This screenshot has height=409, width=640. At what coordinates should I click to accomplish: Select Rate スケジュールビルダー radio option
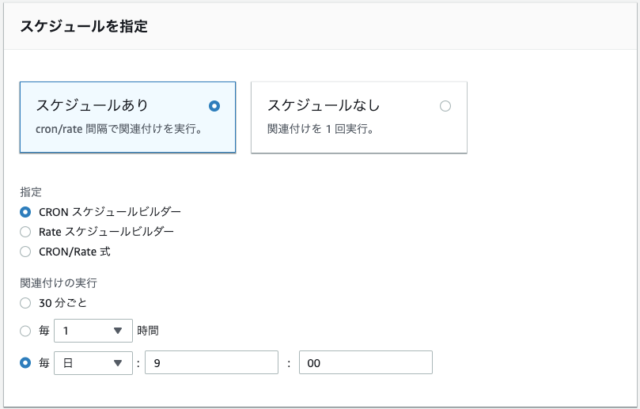tap(25, 232)
